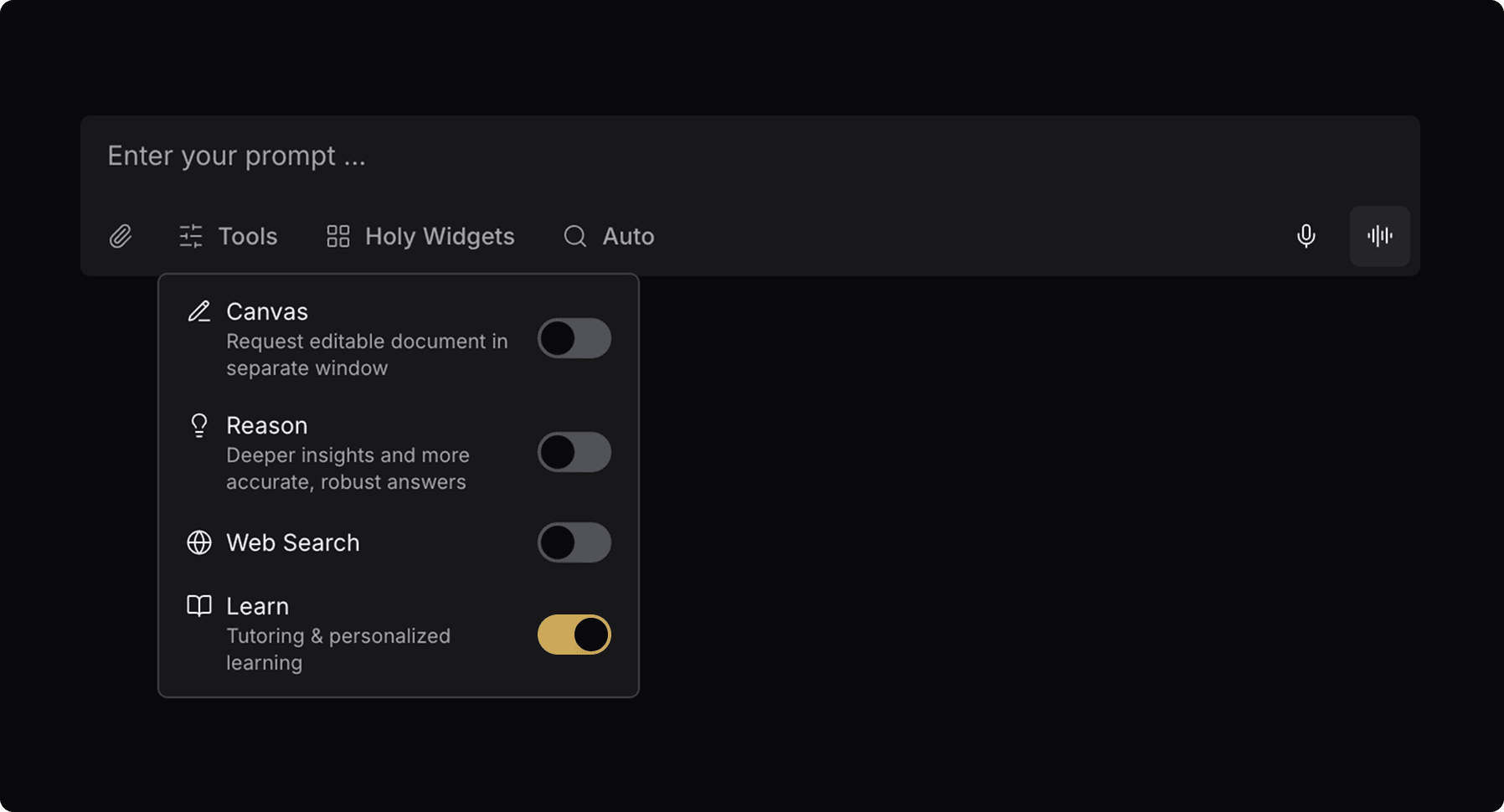Viewport: 1504px width, 812px height.
Task: Click the Holy Widgets grid icon
Action: (x=338, y=237)
